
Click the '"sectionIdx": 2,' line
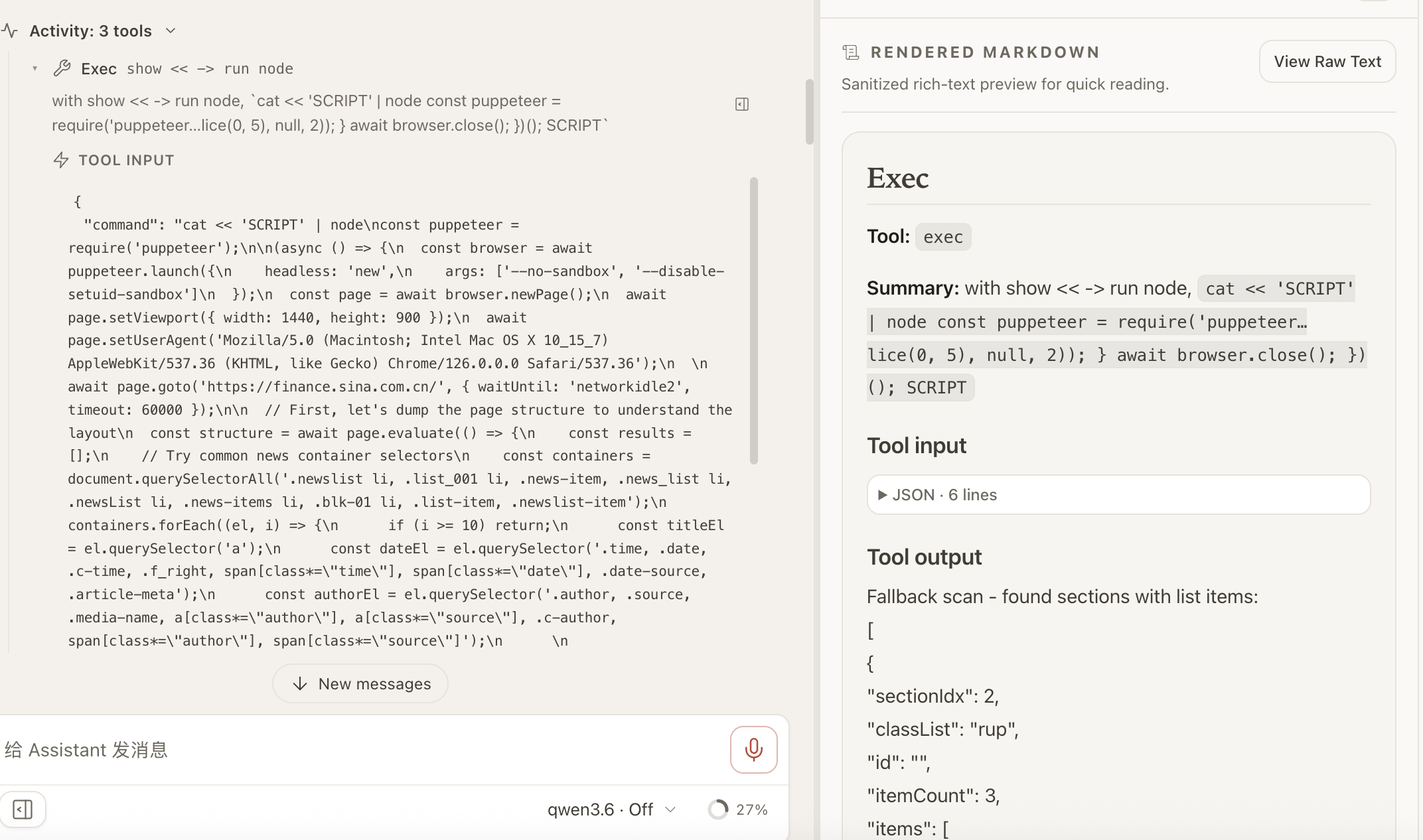click(x=933, y=696)
